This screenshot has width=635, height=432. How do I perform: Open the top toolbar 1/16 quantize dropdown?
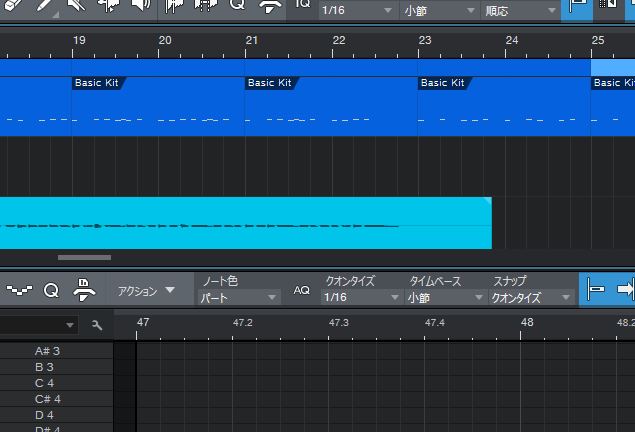point(357,10)
